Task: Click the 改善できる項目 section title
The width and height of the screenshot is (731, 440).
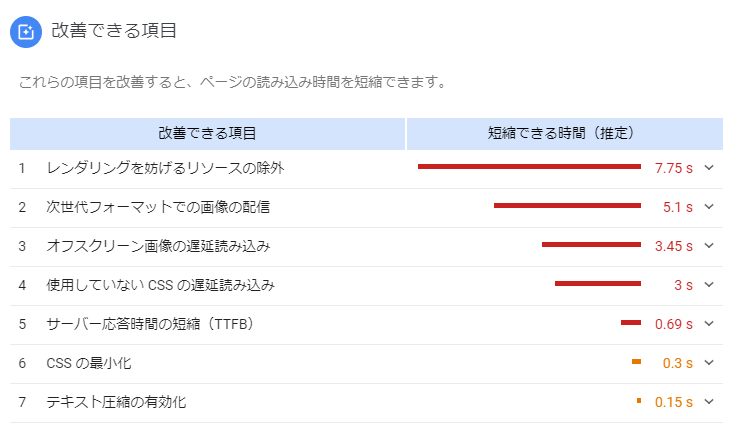Action: point(114,31)
